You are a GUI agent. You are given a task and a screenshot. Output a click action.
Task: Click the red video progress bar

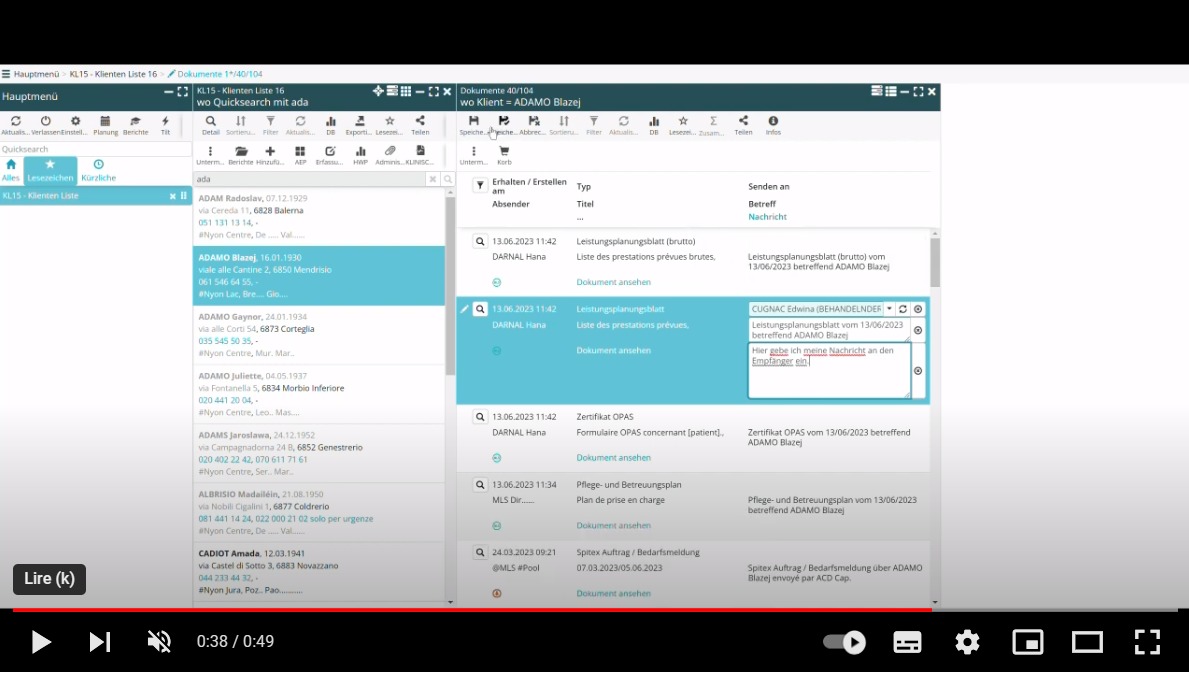pos(470,609)
